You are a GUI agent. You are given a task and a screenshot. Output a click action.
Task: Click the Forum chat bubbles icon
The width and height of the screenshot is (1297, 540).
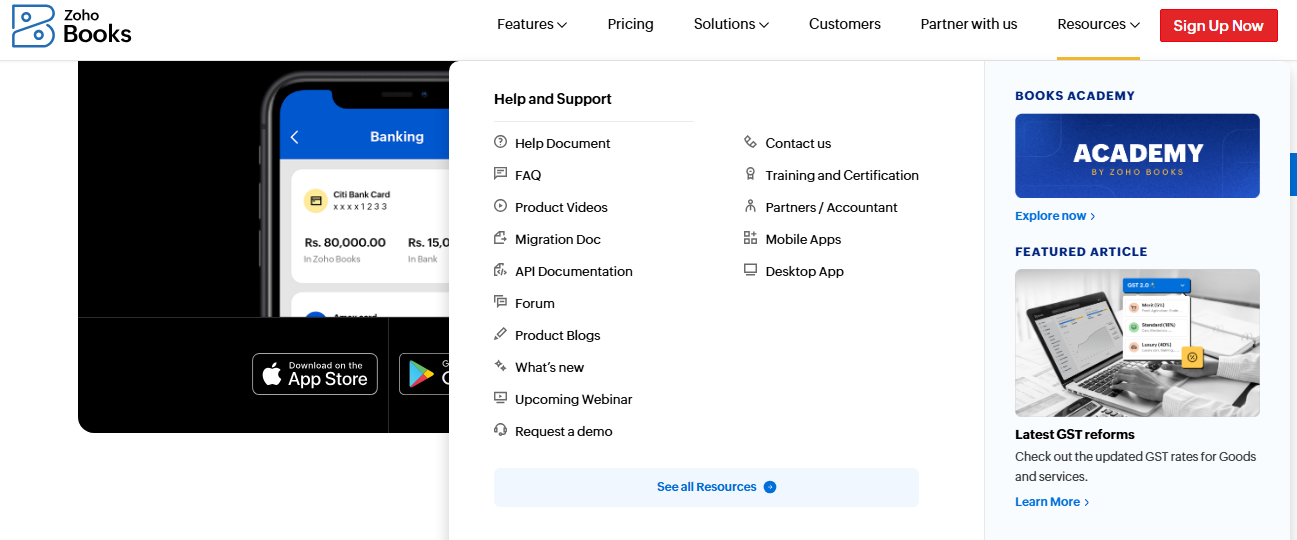coord(501,303)
